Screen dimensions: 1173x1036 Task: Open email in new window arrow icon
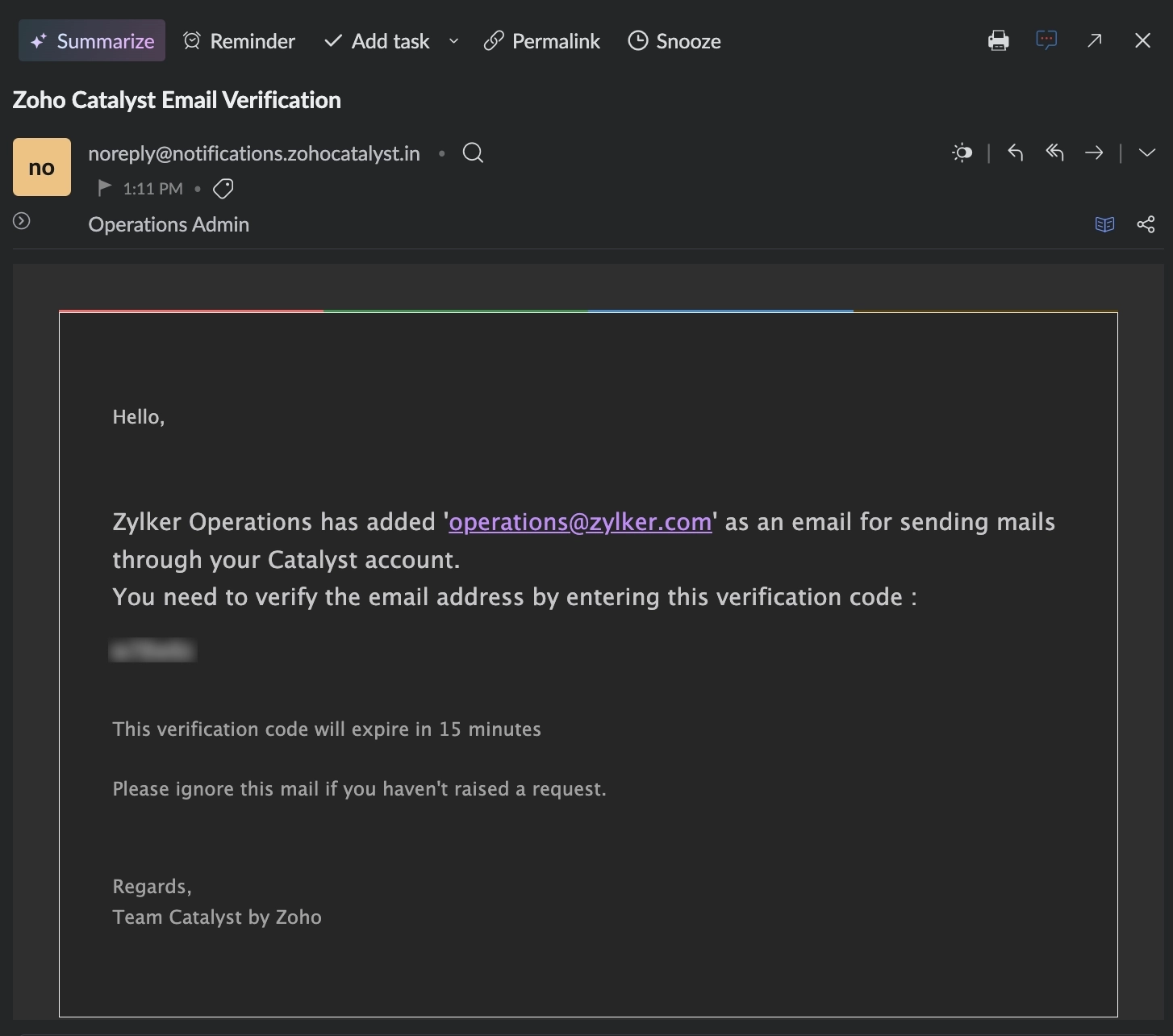[x=1095, y=40]
